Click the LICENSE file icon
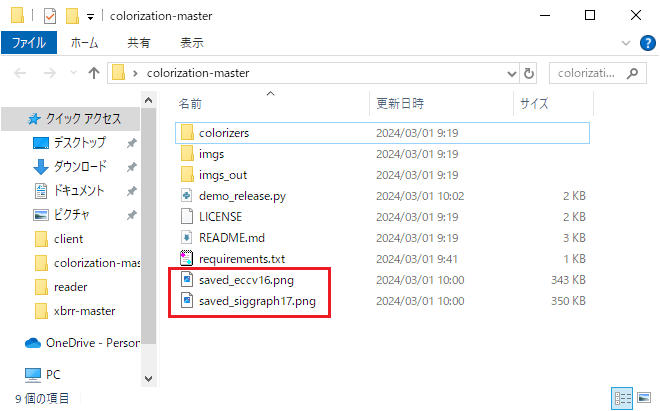 187,217
